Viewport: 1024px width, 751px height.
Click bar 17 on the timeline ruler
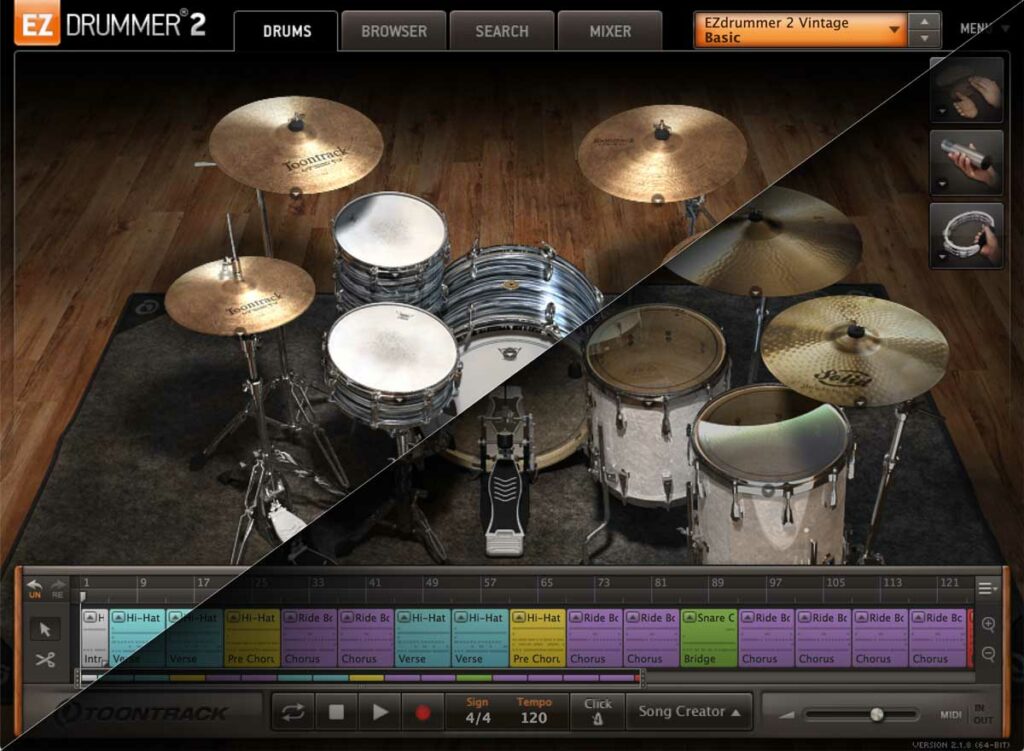tap(203, 583)
